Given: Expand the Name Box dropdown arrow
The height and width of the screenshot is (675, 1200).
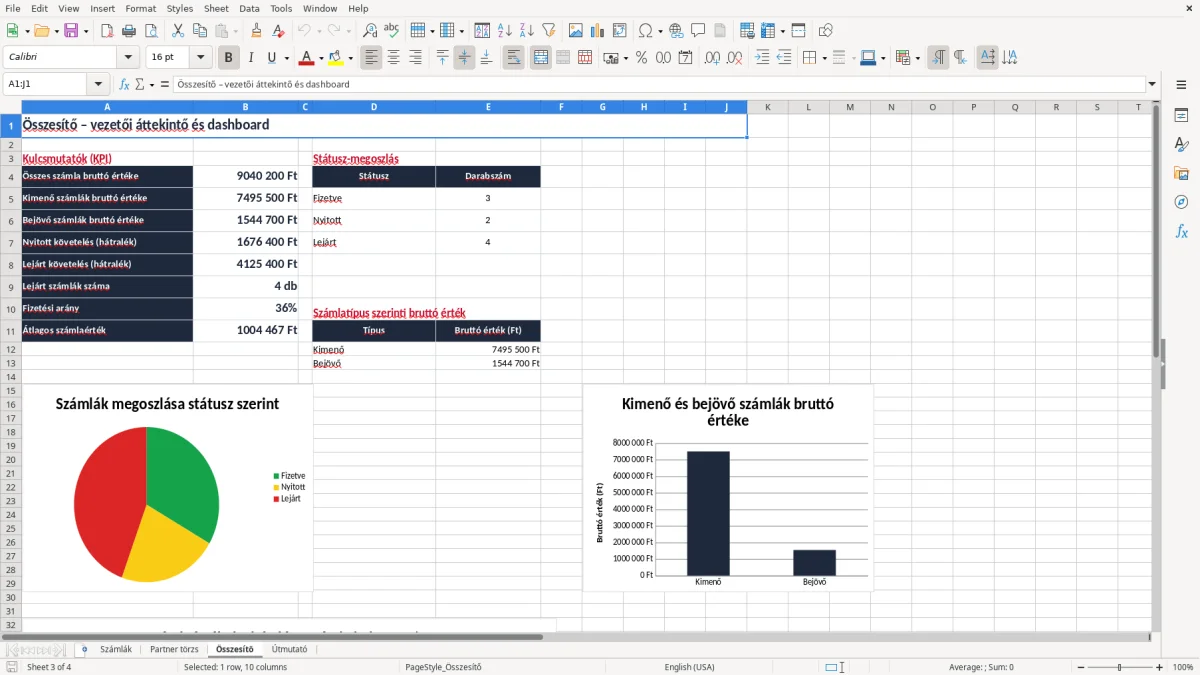Looking at the screenshot, I should pyautogui.click(x=98, y=85).
